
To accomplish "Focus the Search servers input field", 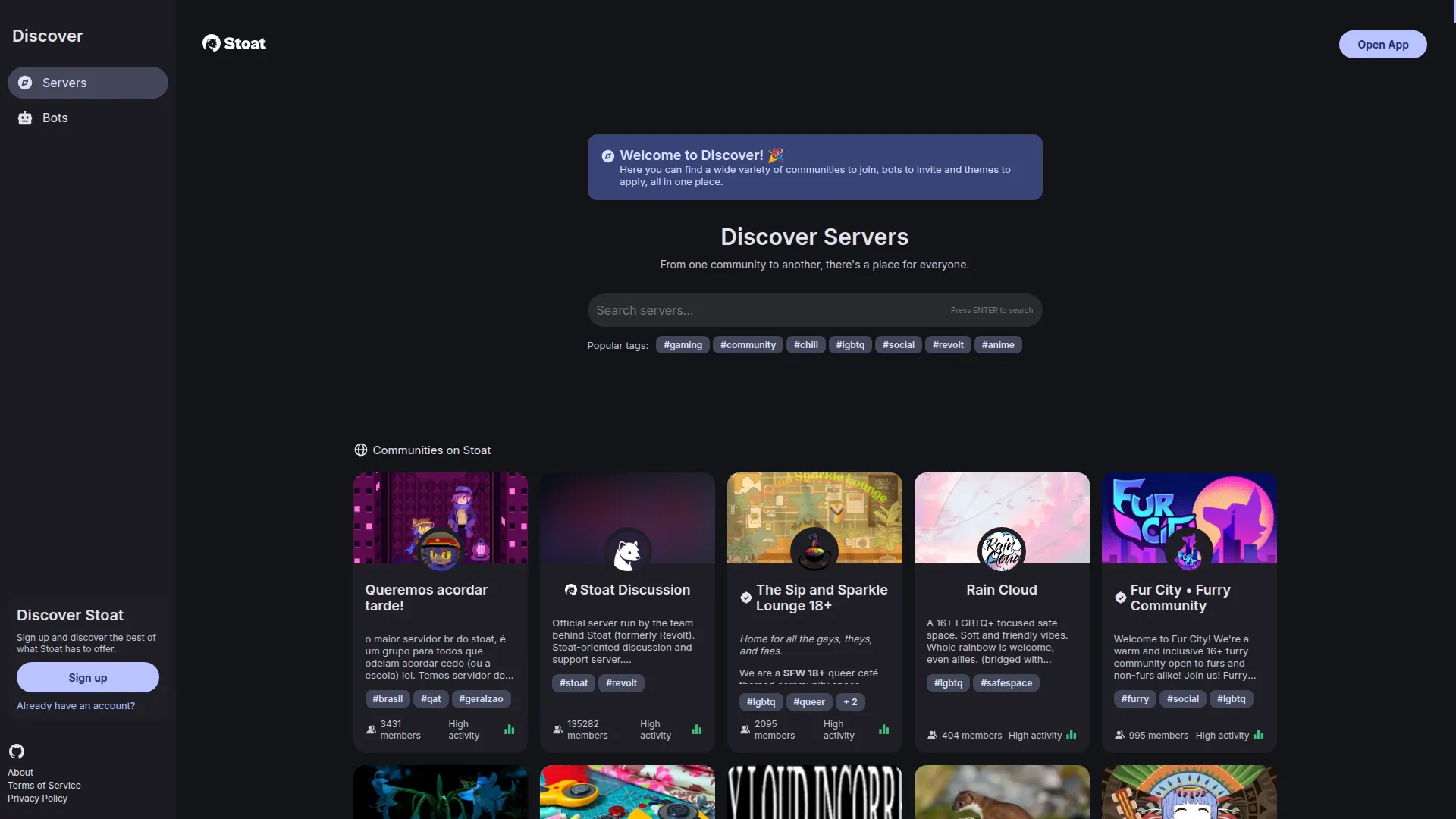I will coord(814,310).
